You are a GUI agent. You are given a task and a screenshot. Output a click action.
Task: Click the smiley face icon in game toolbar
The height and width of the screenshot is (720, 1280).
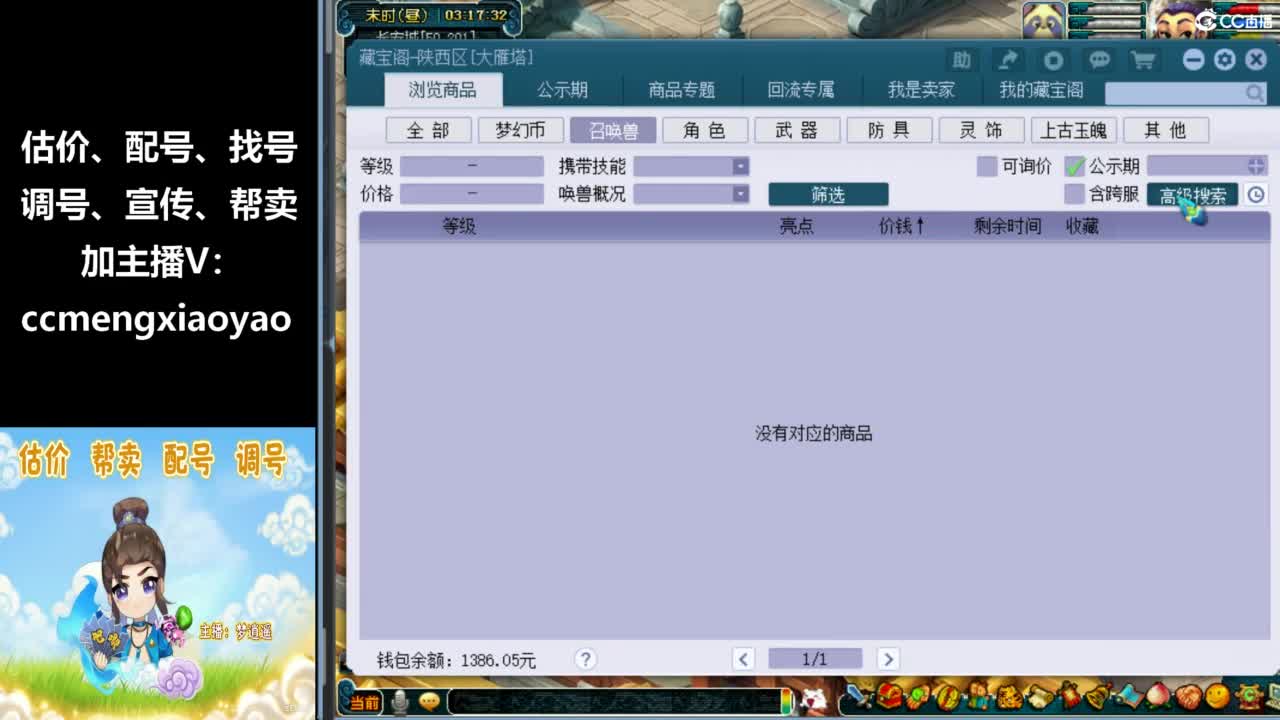1218,696
